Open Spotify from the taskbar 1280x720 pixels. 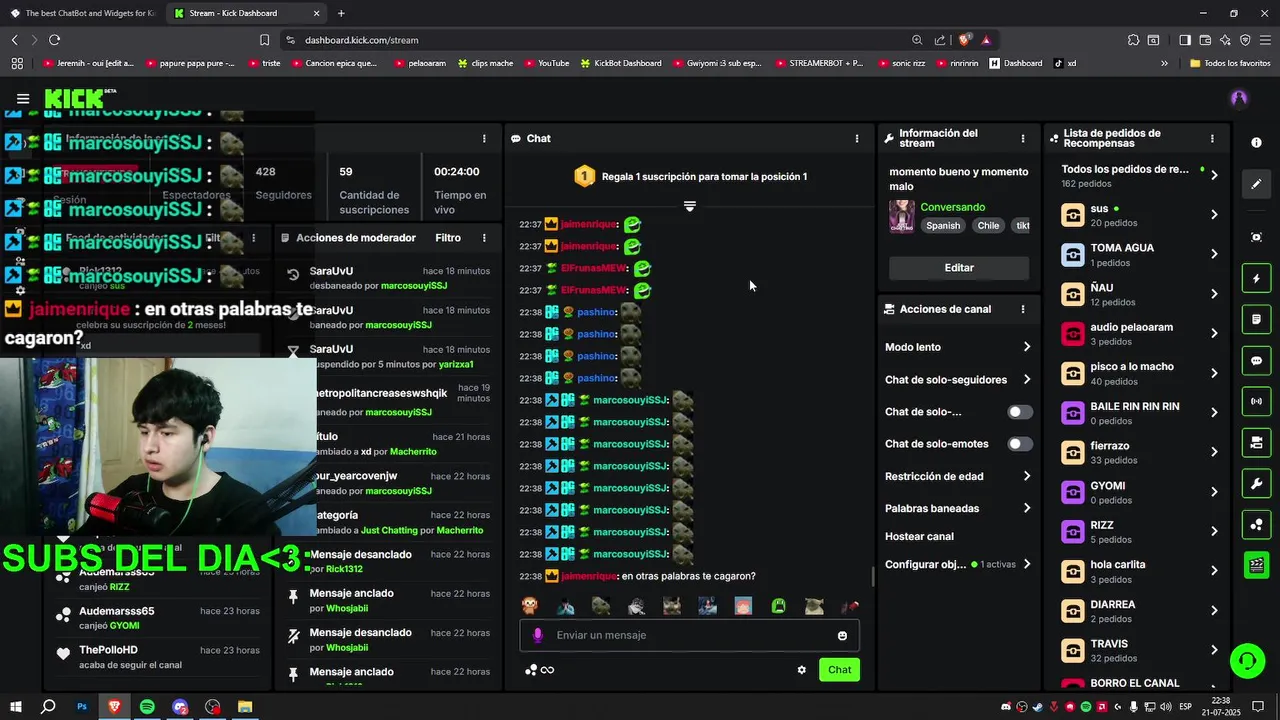pos(147,707)
